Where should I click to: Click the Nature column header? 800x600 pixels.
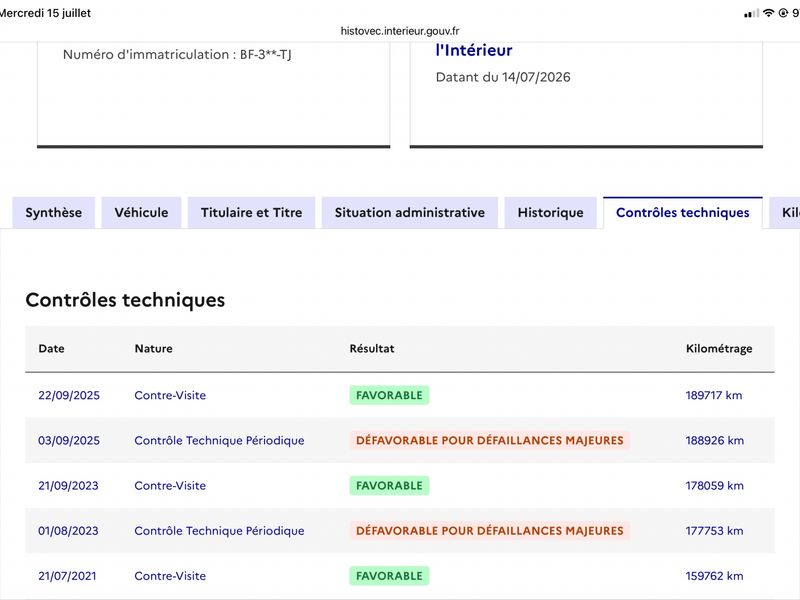pyautogui.click(x=154, y=348)
